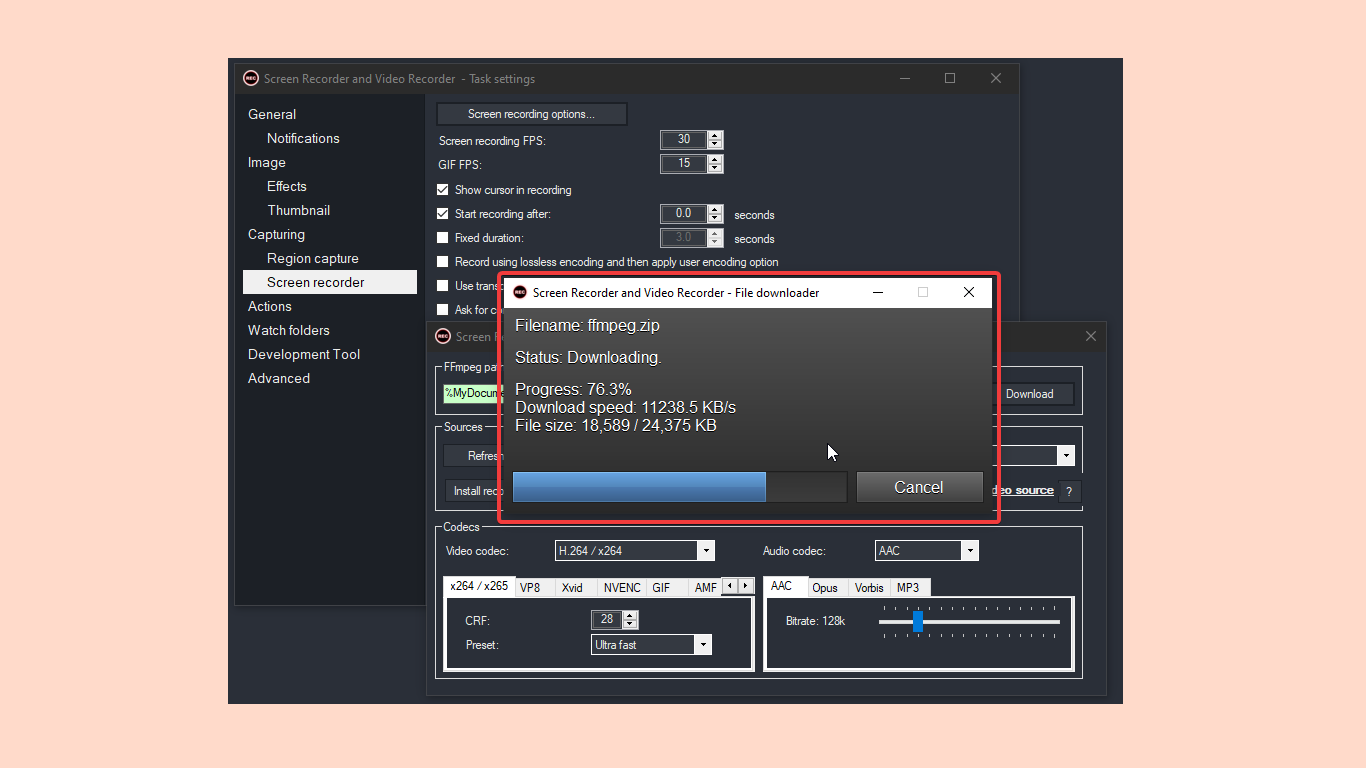
Task: Adjust the AAC Bitrate slider handle
Action: point(918,622)
